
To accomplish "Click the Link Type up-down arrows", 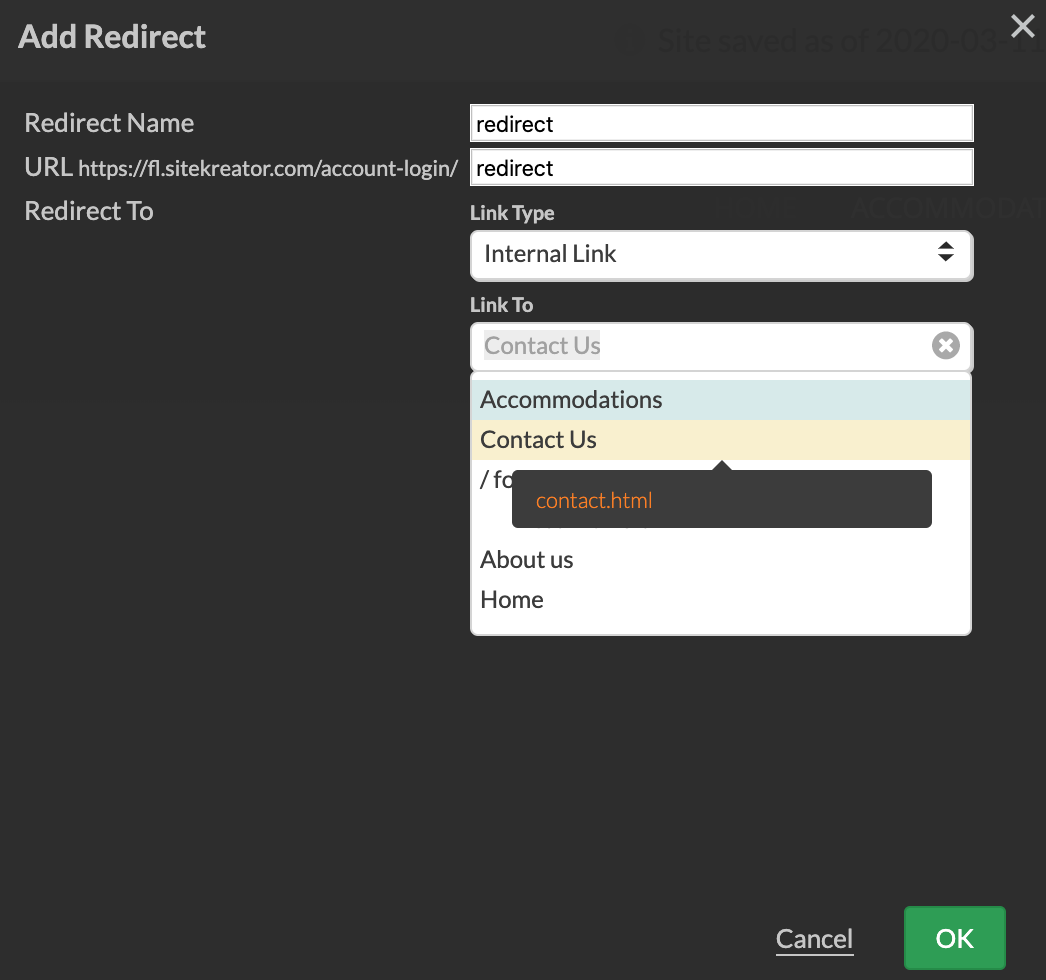I will (945, 253).
